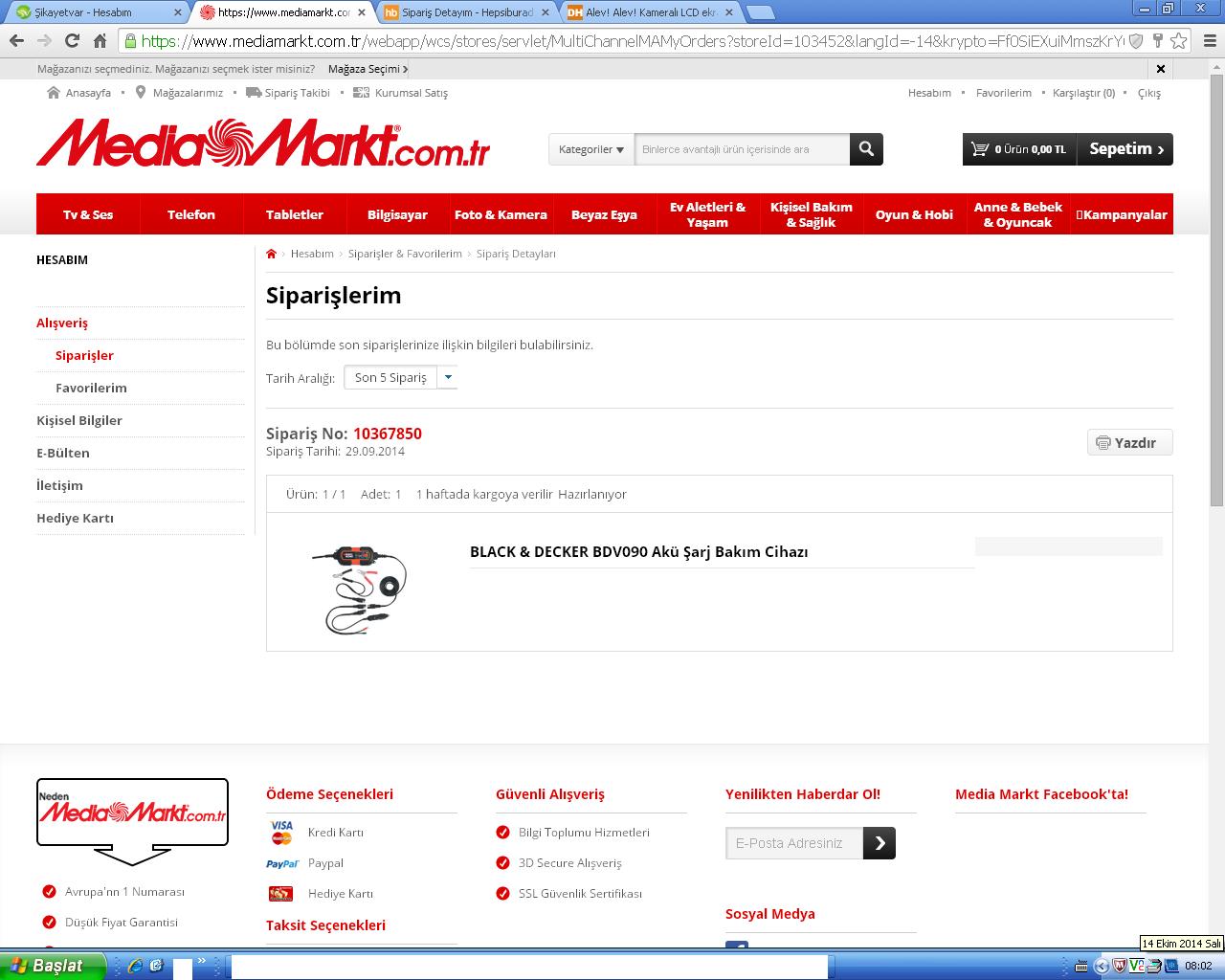Open Kurumsal Satış link
The image size is (1225, 980).
(x=400, y=93)
